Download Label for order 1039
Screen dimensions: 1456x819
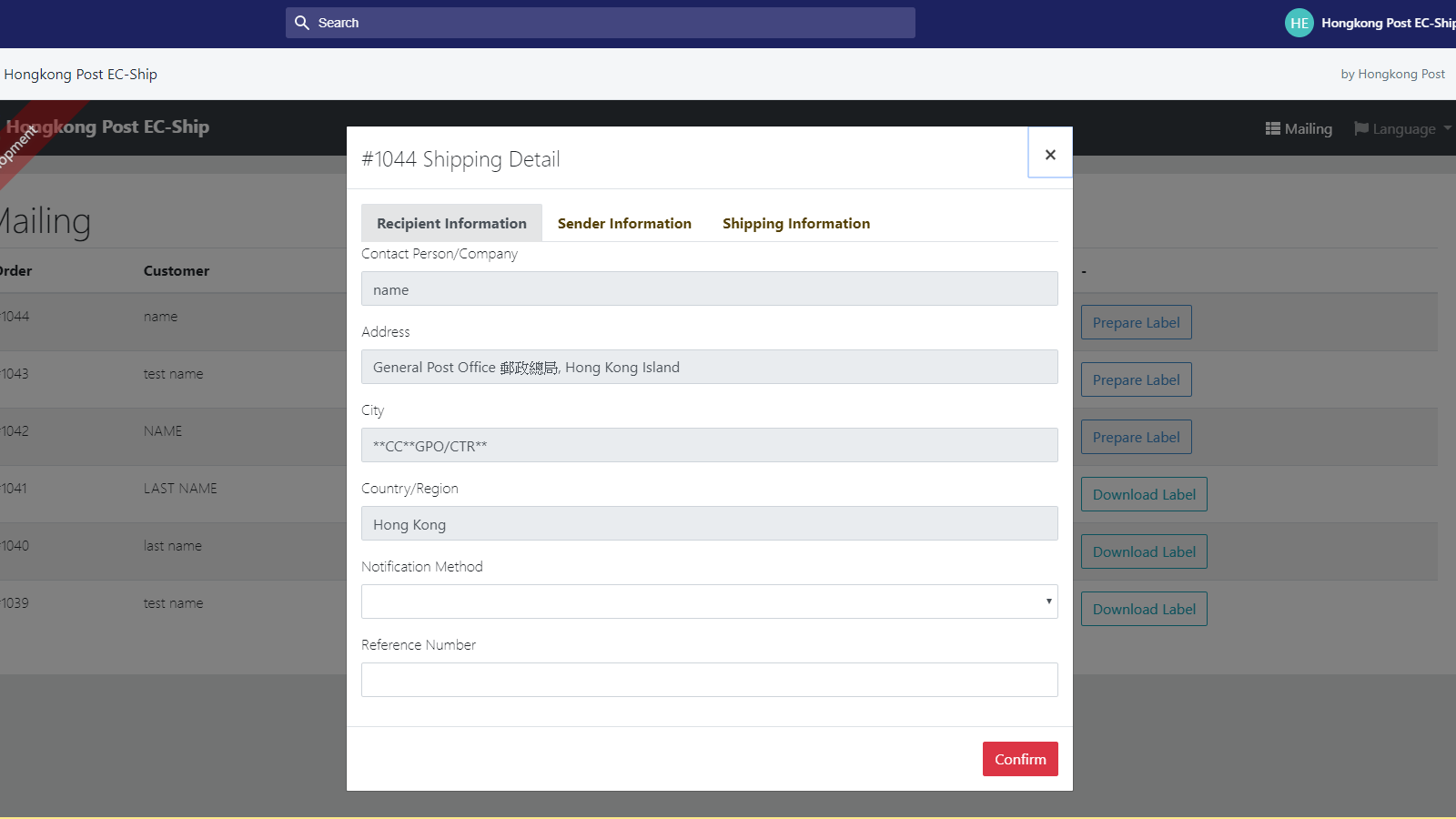pyautogui.click(x=1144, y=609)
